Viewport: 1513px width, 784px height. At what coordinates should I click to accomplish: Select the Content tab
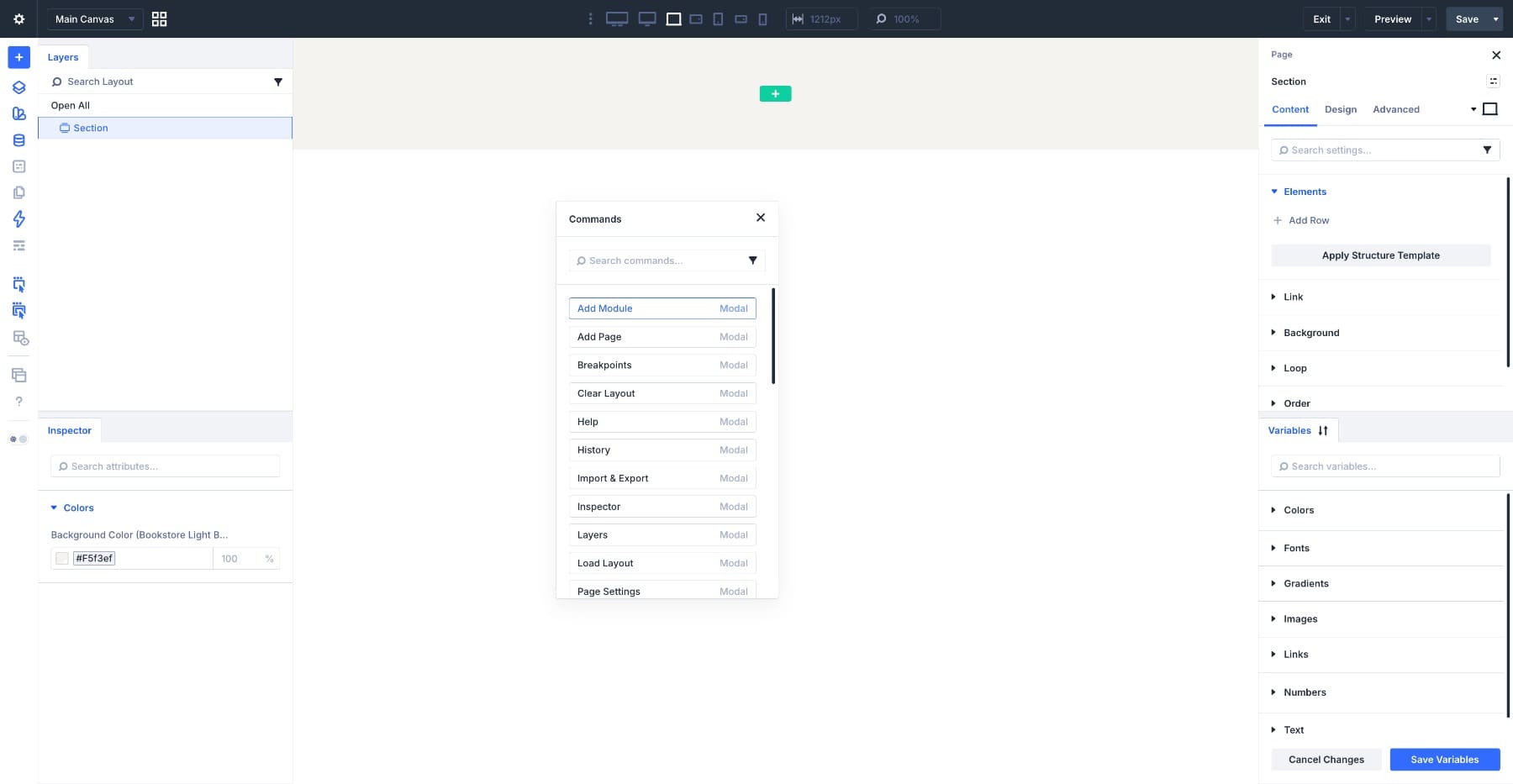[1290, 109]
